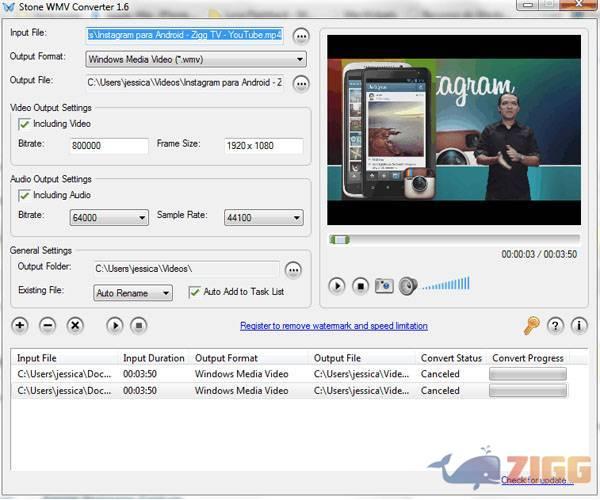600x500 pixels.
Task: Play the video preview
Action: tap(337, 286)
